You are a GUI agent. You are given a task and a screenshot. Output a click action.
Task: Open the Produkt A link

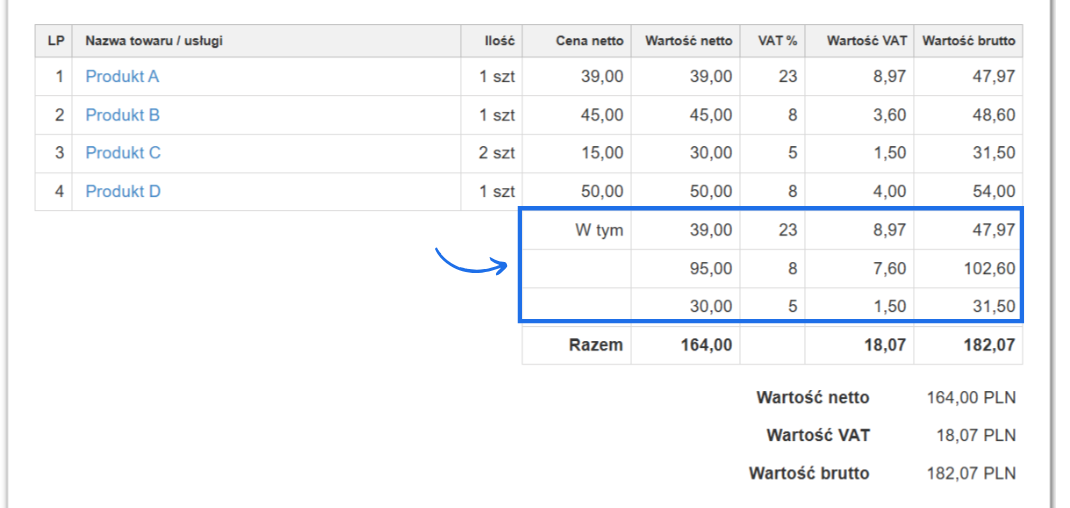click(122, 76)
